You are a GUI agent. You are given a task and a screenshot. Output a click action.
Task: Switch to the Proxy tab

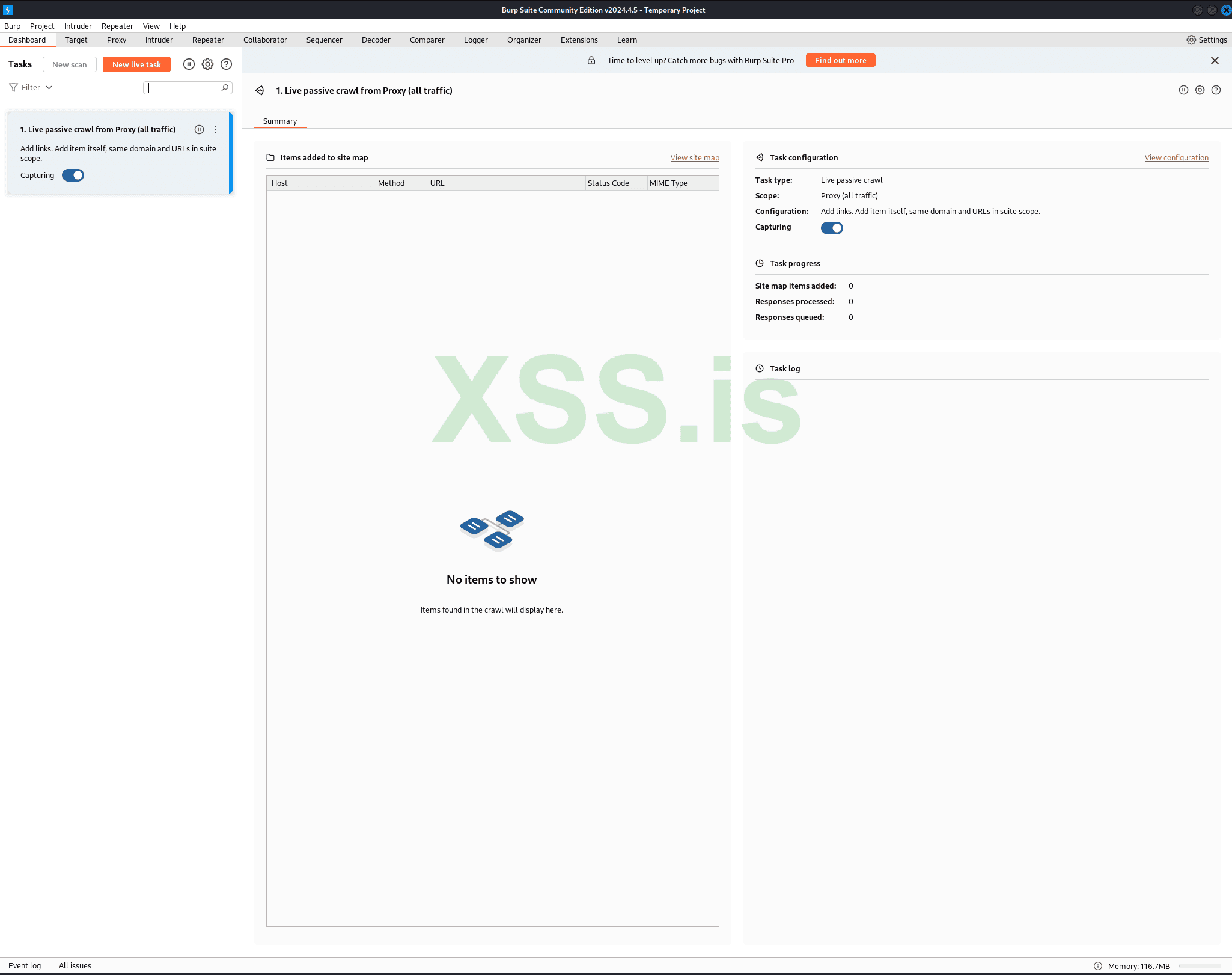[x=117, y=40]
